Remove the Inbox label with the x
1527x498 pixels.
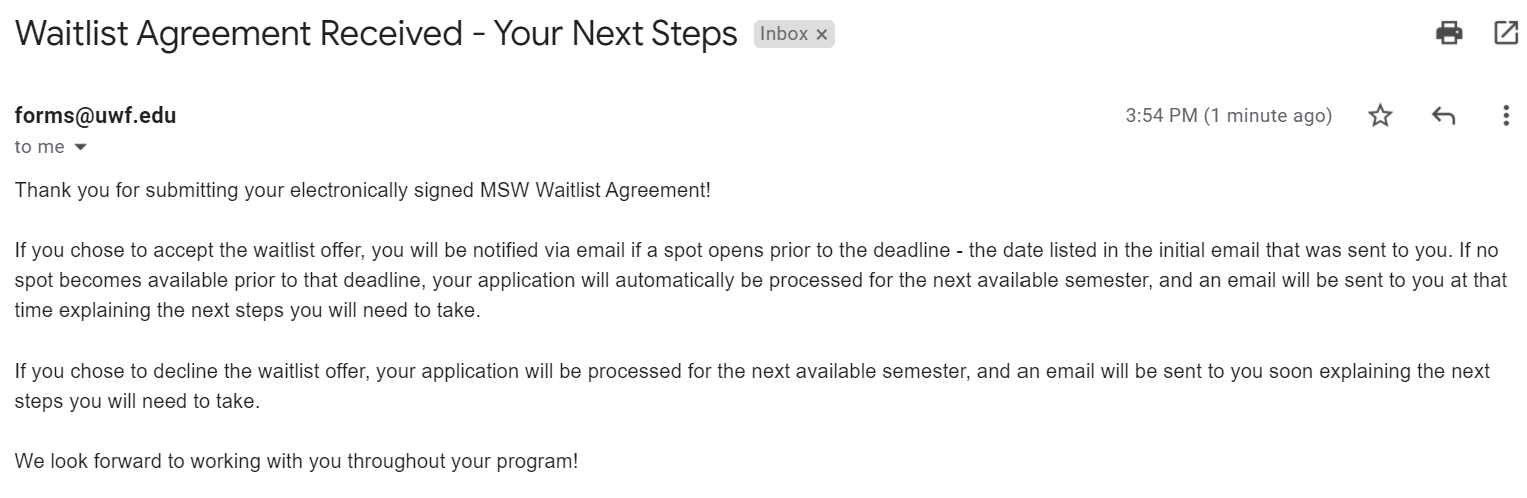point(822,34)
